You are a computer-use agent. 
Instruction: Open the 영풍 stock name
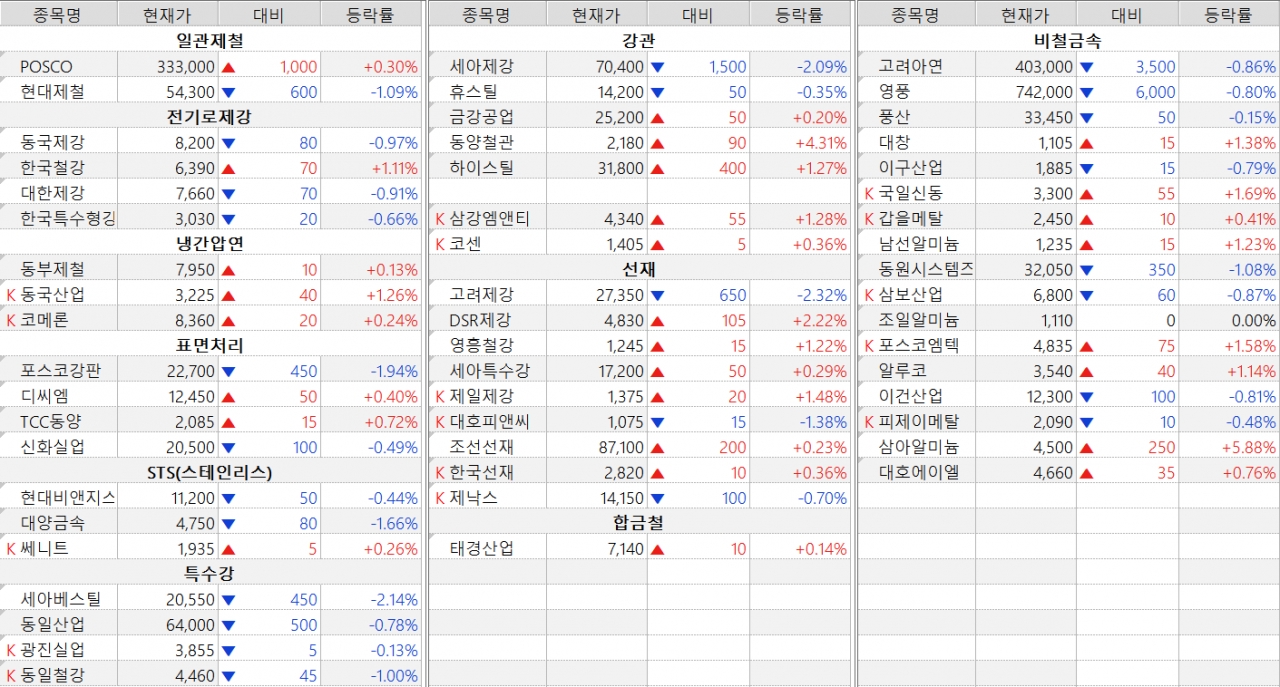(x=895, y=92)
